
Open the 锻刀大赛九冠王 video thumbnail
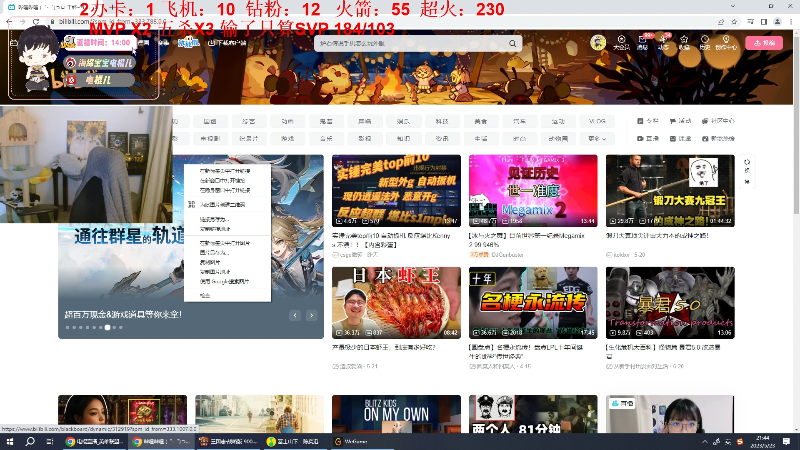670,191
